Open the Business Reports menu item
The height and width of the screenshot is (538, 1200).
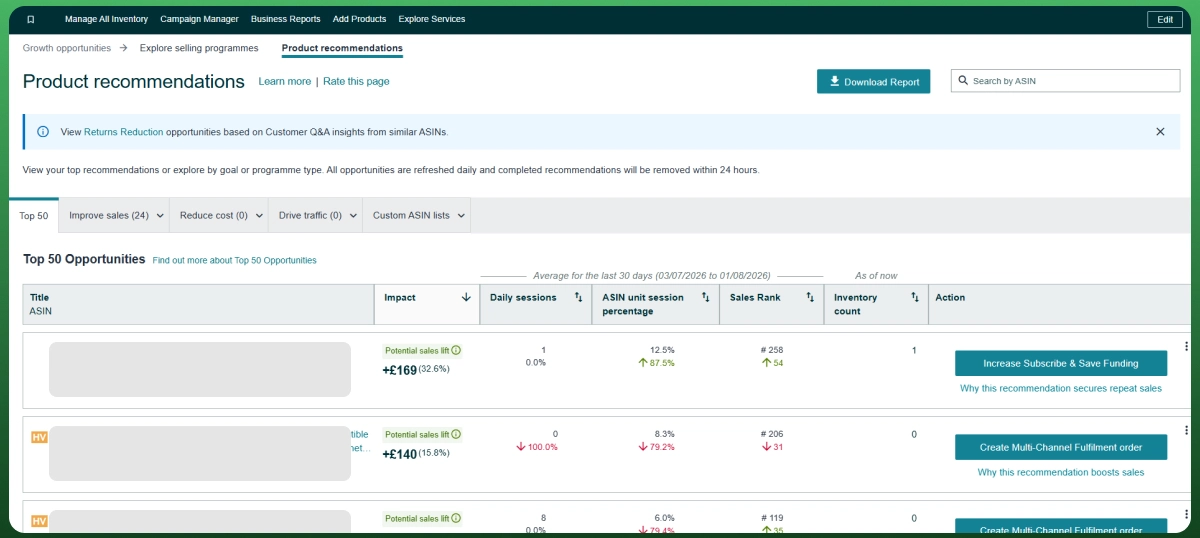point(286,19)
